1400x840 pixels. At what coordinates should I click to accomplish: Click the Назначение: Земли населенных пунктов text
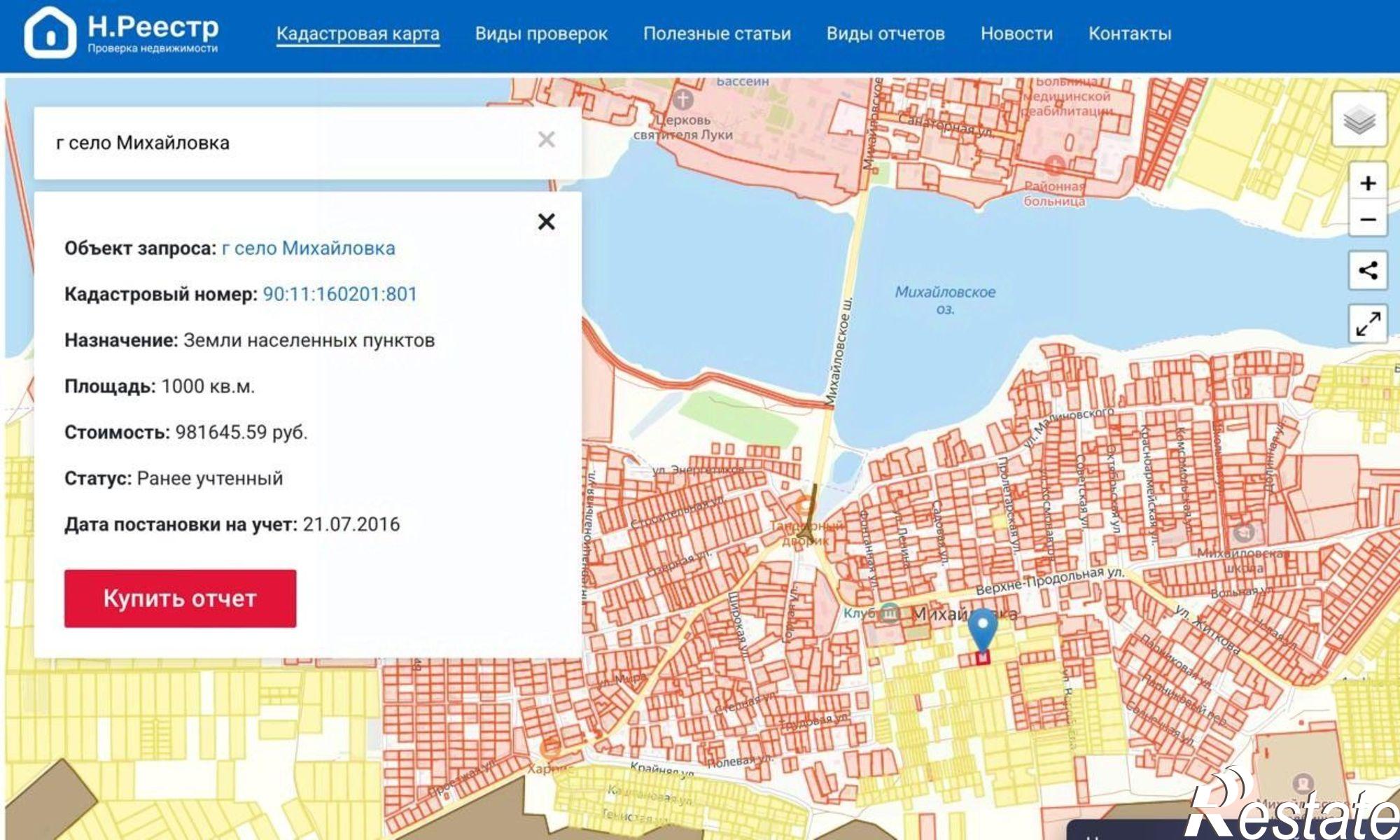[249, 340]
